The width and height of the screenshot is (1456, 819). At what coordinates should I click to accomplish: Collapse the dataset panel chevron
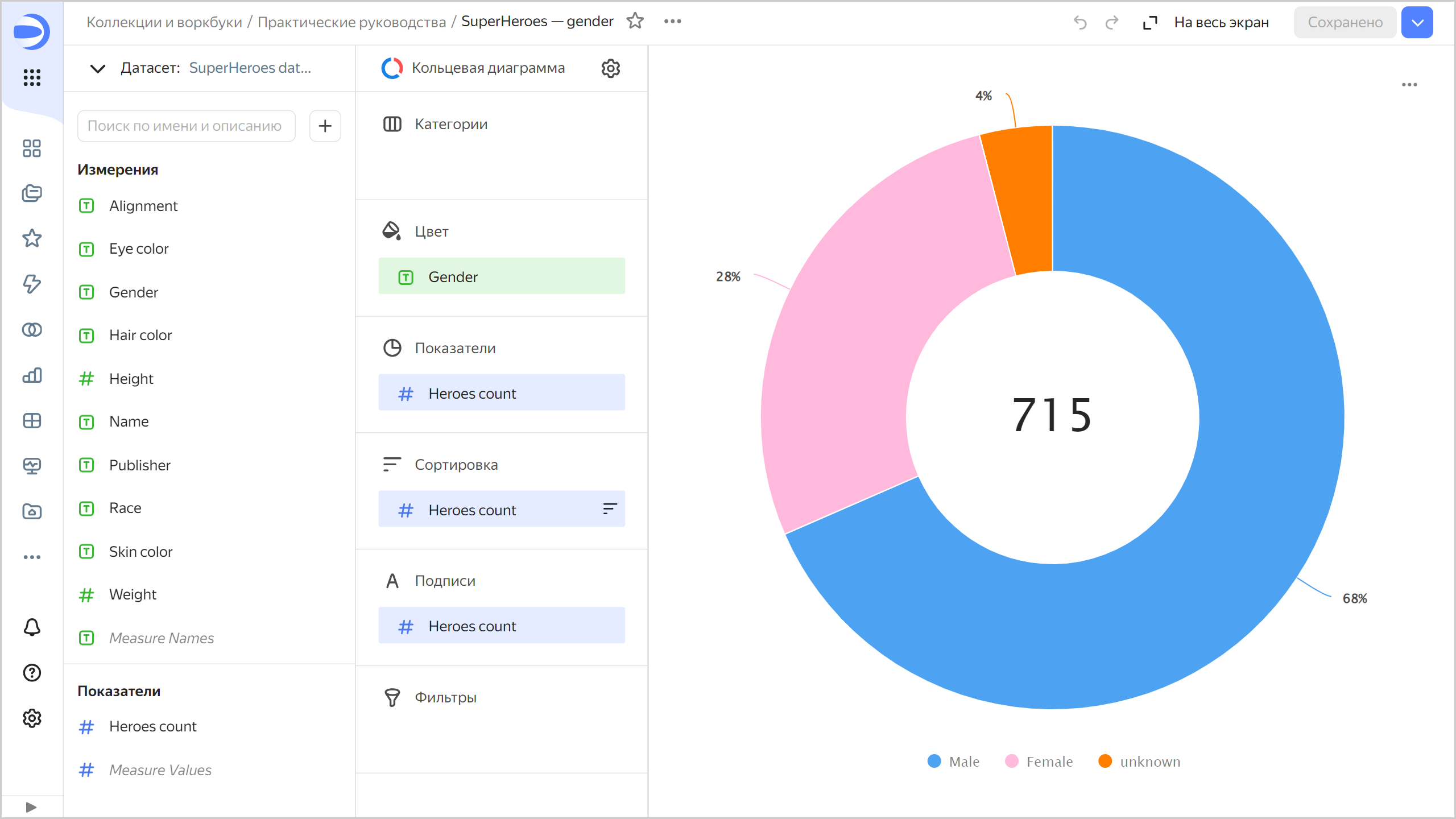98,68
